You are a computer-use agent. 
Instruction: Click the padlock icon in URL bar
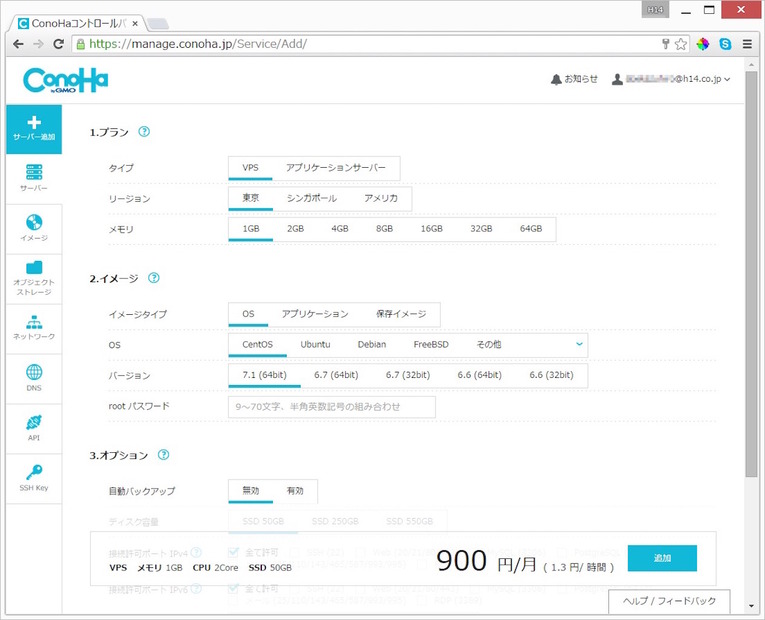click(81, 44)
